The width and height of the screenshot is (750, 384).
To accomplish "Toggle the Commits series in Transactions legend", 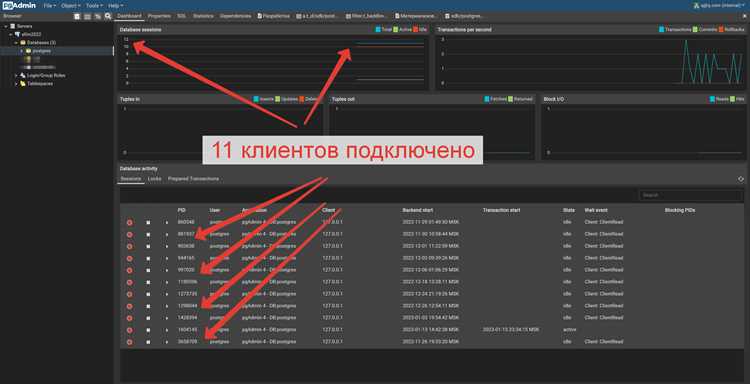I will pyautogui.click(x=705, y=30).
